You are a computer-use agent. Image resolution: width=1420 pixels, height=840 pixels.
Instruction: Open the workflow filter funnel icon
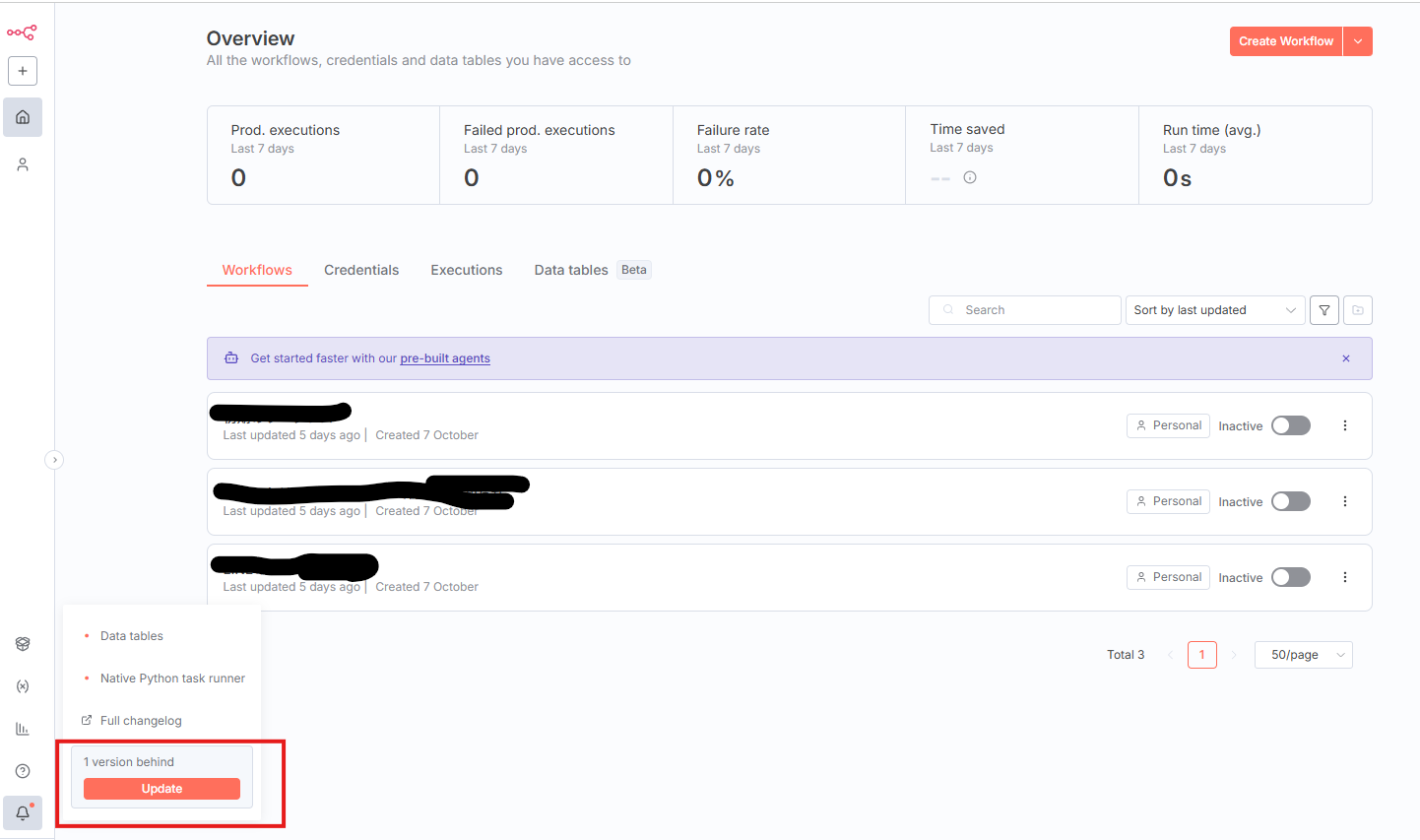point(1324,310)
